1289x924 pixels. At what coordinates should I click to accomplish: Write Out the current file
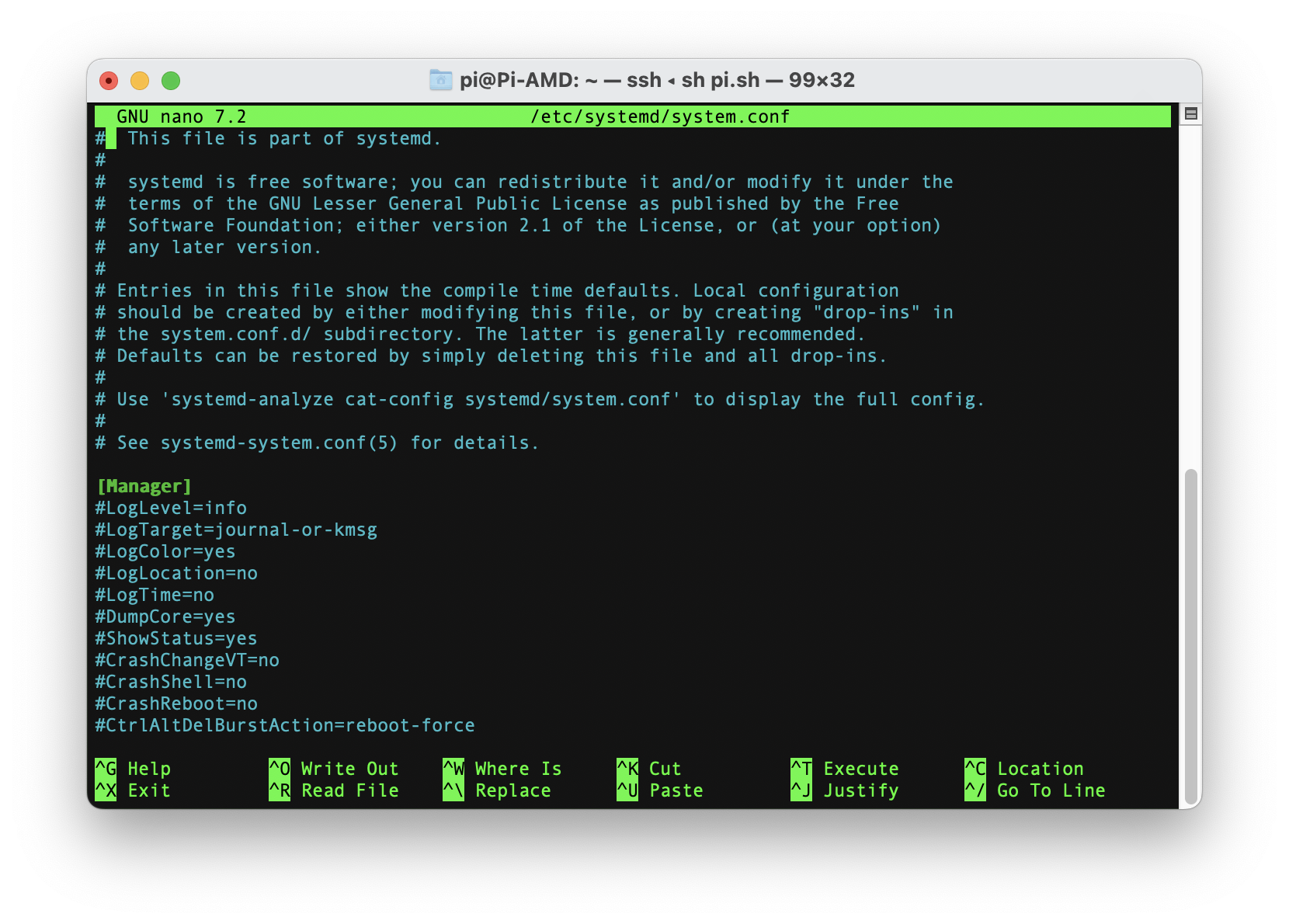tap(334, 769)
